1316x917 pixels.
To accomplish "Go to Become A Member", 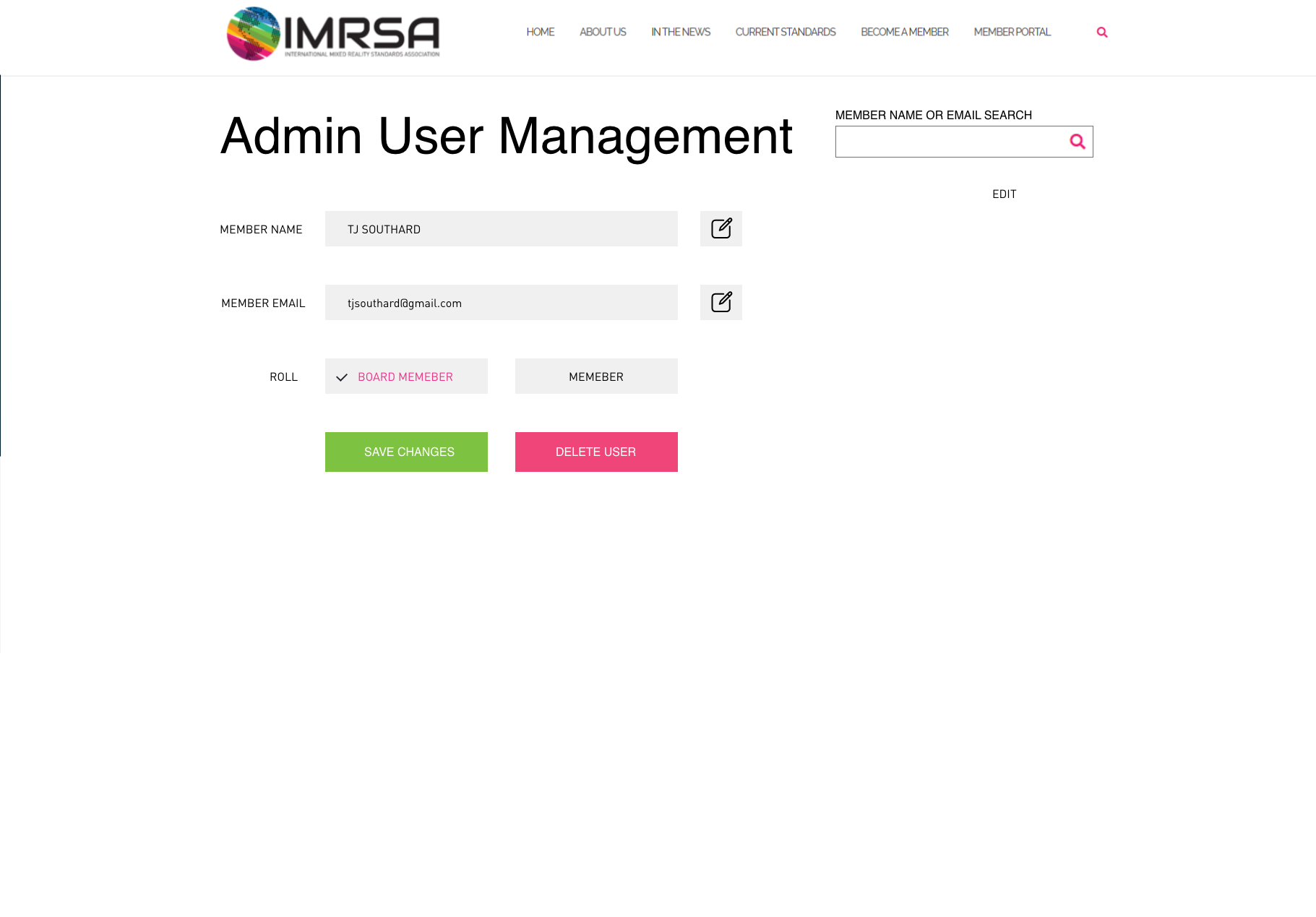I will pyautogui.click(x=904, y=33).
